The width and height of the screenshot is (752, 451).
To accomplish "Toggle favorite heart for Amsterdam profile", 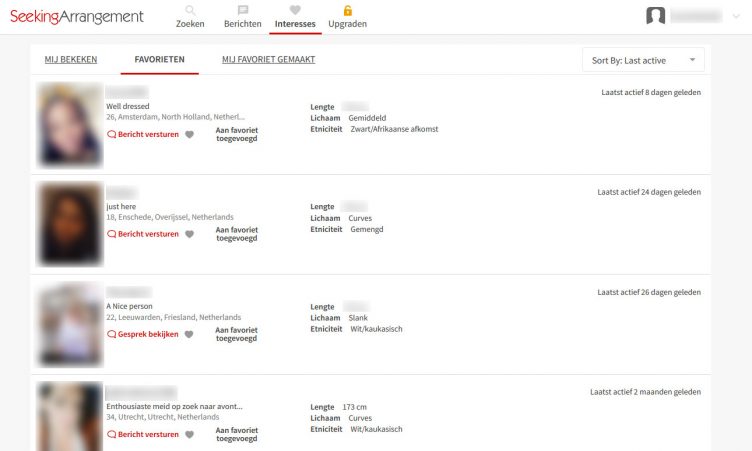I will point(190,134).
